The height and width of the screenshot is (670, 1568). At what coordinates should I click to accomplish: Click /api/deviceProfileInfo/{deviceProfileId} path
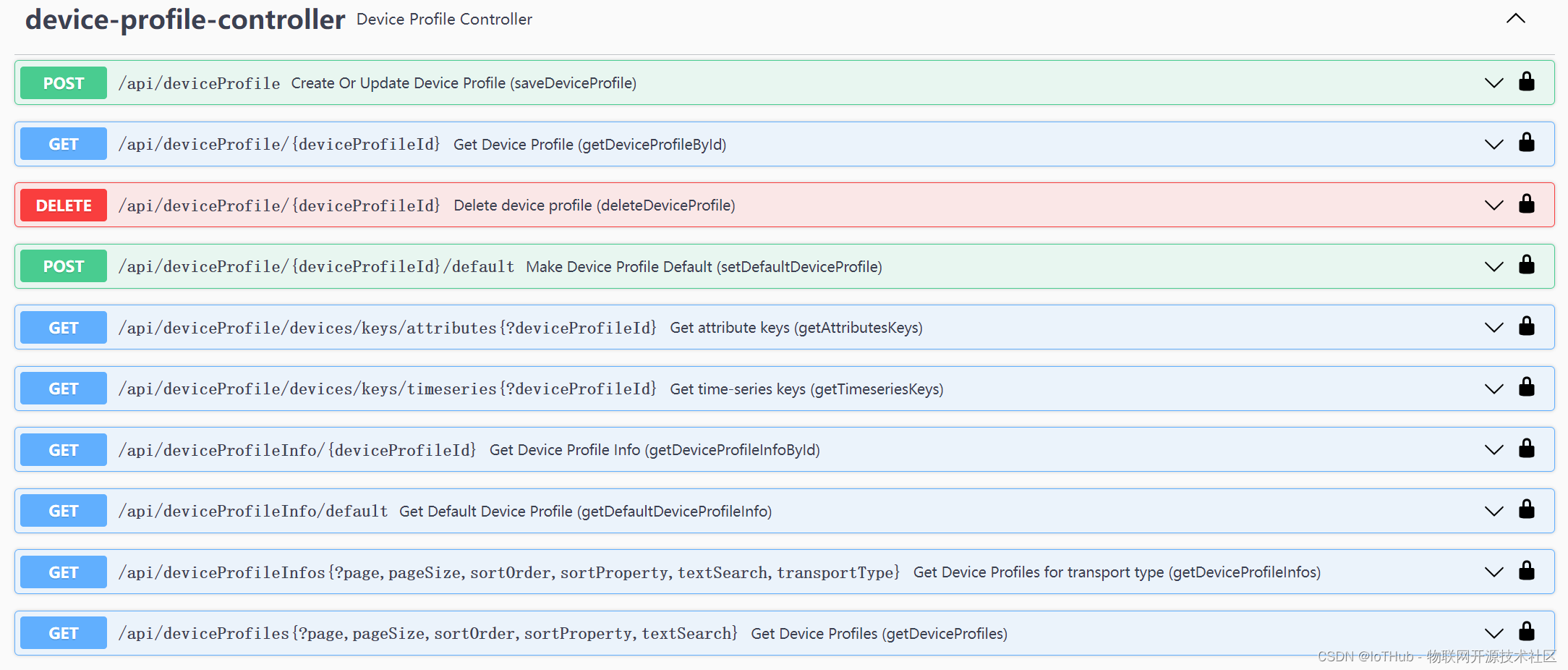(297, 450)
